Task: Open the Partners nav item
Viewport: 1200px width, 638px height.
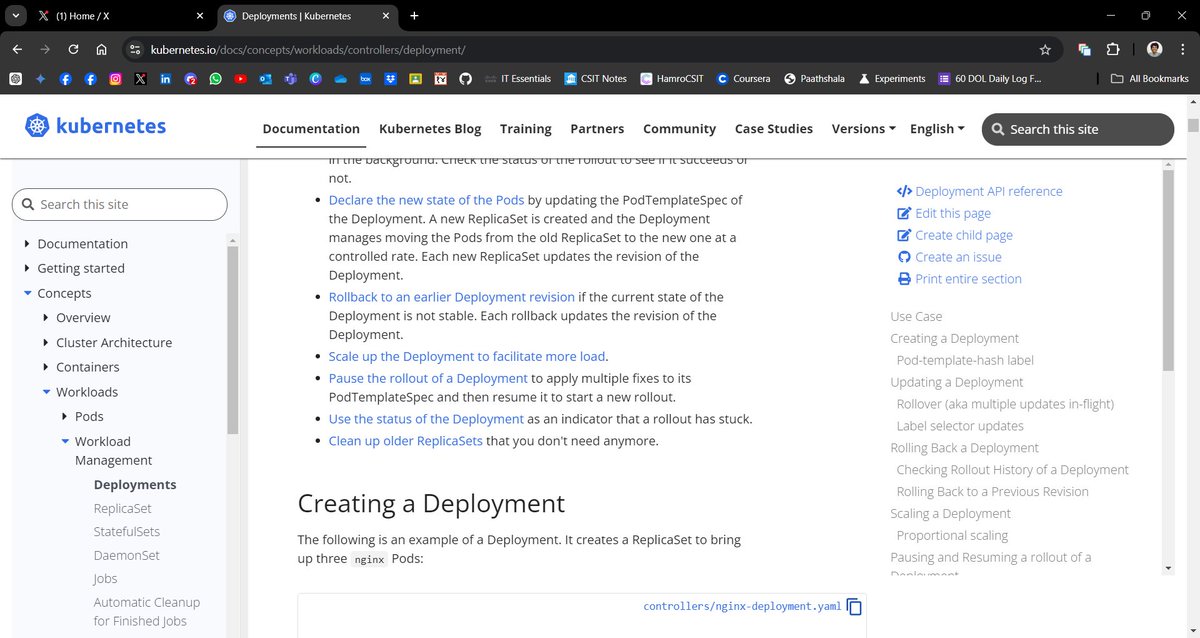Action: [597, 129]
